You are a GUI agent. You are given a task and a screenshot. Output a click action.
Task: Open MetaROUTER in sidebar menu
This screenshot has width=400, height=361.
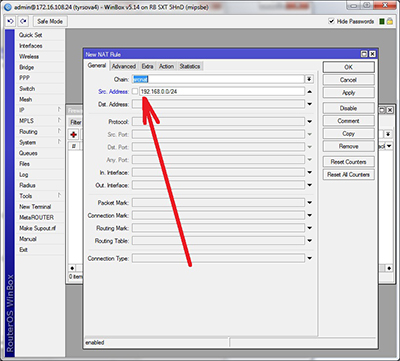tap(40, 217)
